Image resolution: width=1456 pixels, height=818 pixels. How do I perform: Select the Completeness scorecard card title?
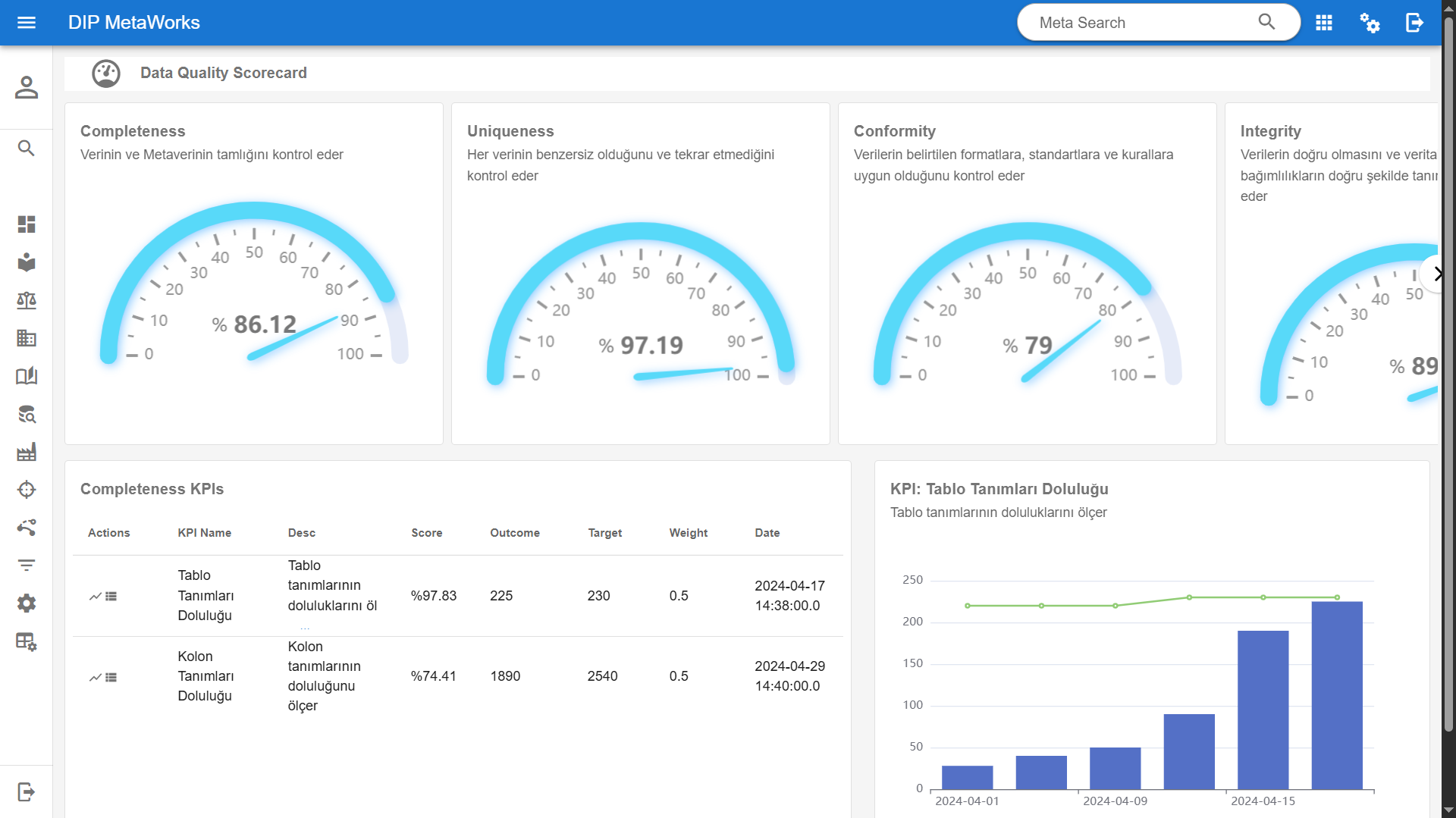pyautogui.click(x=133, y=131)
